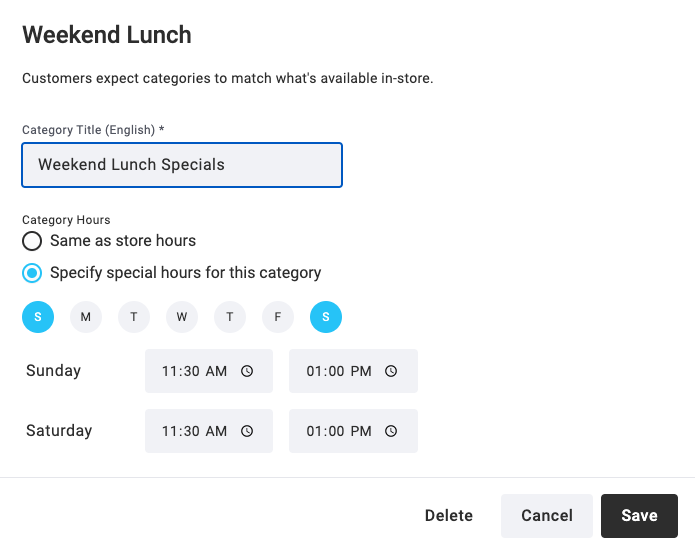
Task: Click the Cancel button
Action: (x=547, y=516)
